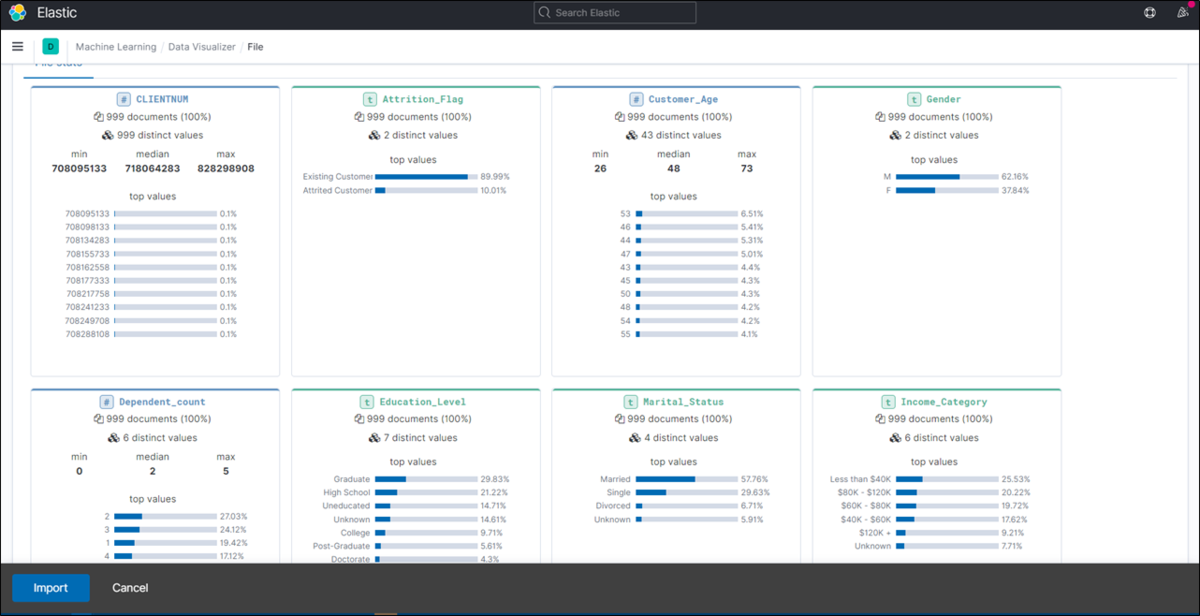Open the help menu icon
The image size is (1200, 616).
[1150, 13]
